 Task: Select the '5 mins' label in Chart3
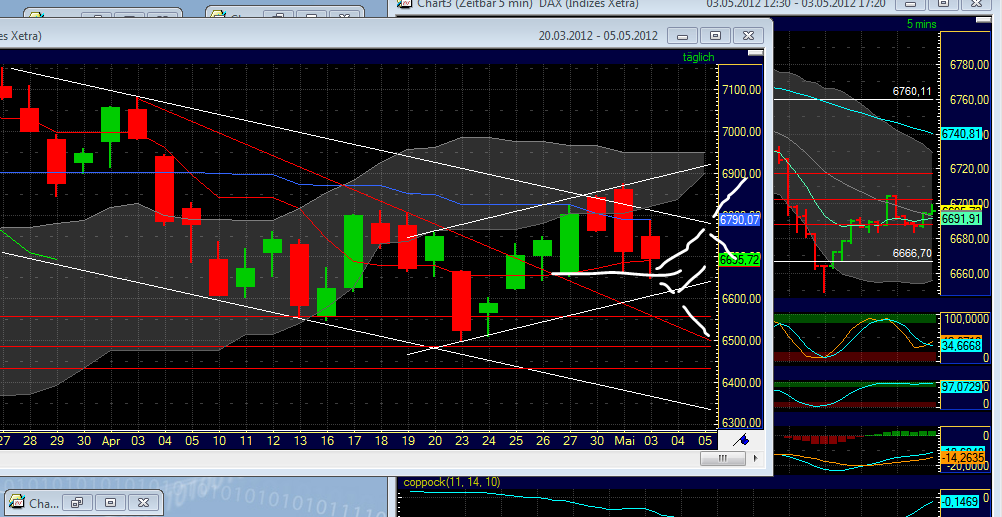[921, 24]
